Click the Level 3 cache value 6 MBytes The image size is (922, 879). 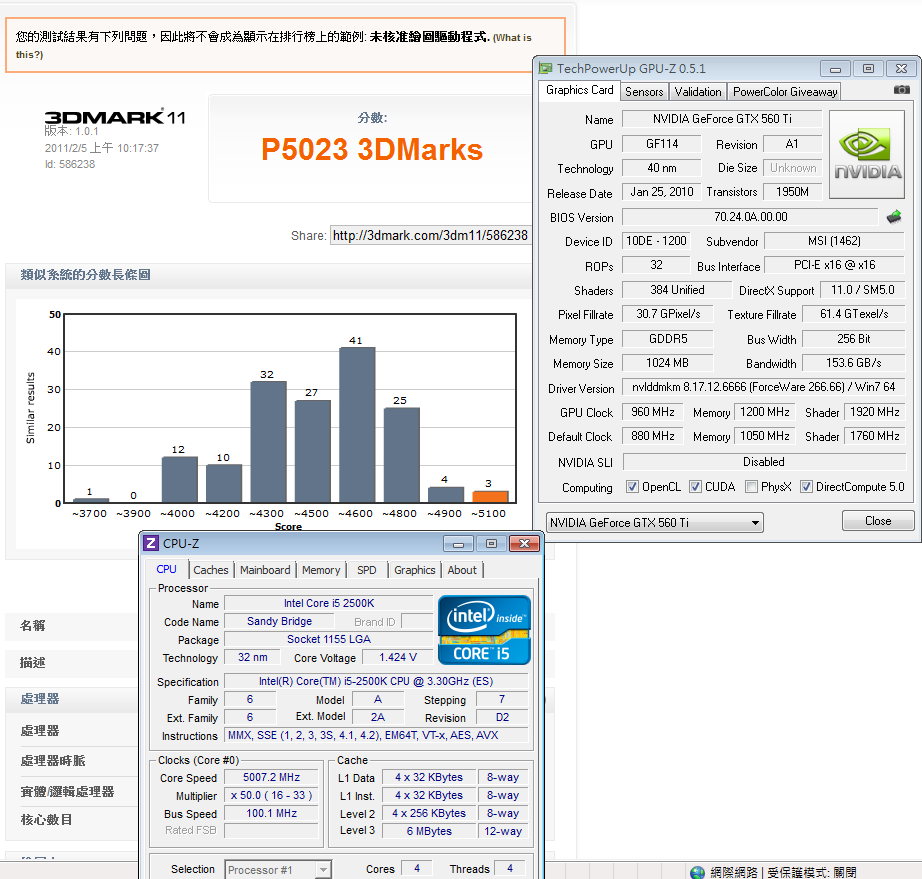click(x=429, y=831)
